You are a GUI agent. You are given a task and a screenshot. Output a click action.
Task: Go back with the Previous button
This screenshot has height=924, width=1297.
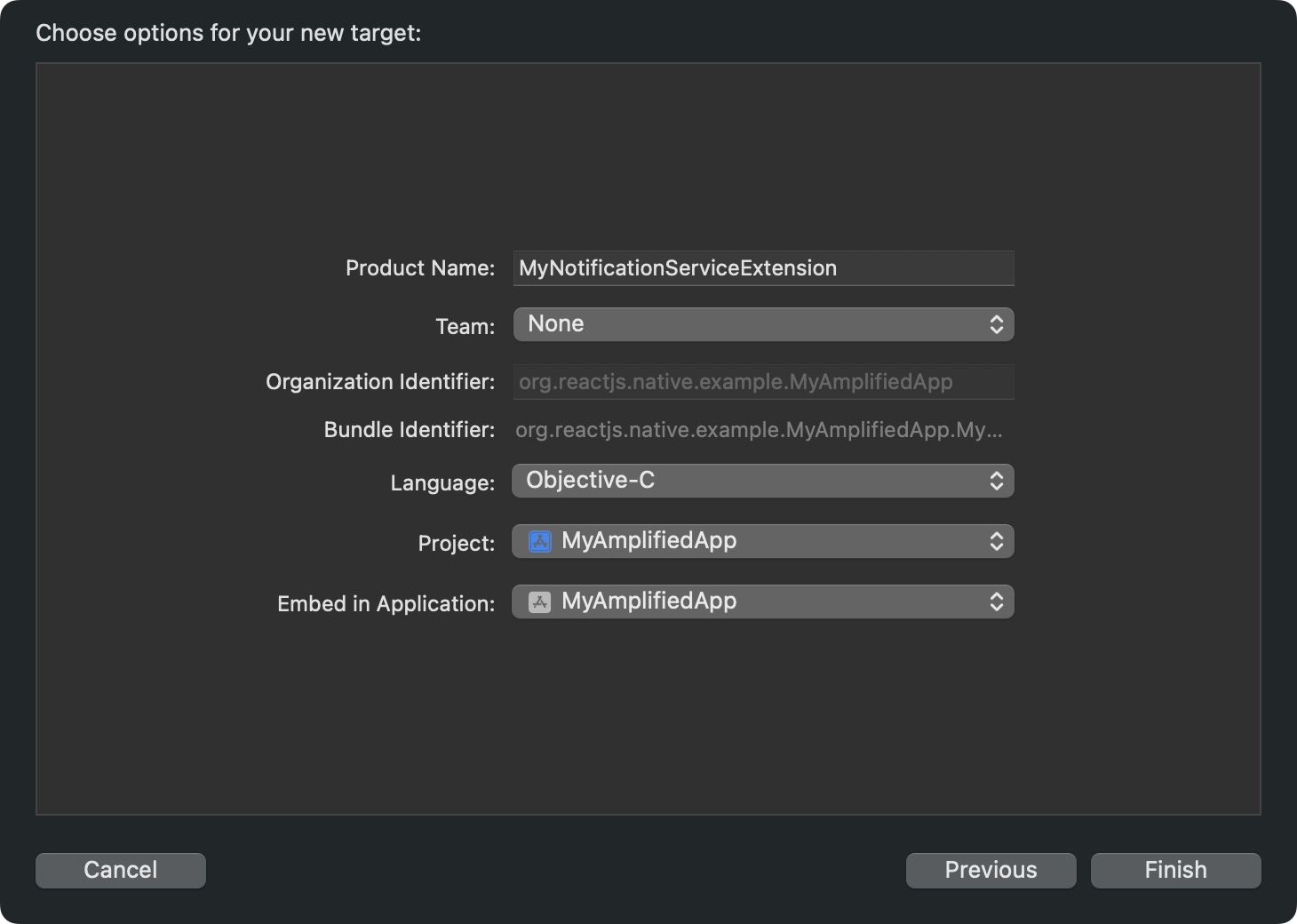pos(991,870)
